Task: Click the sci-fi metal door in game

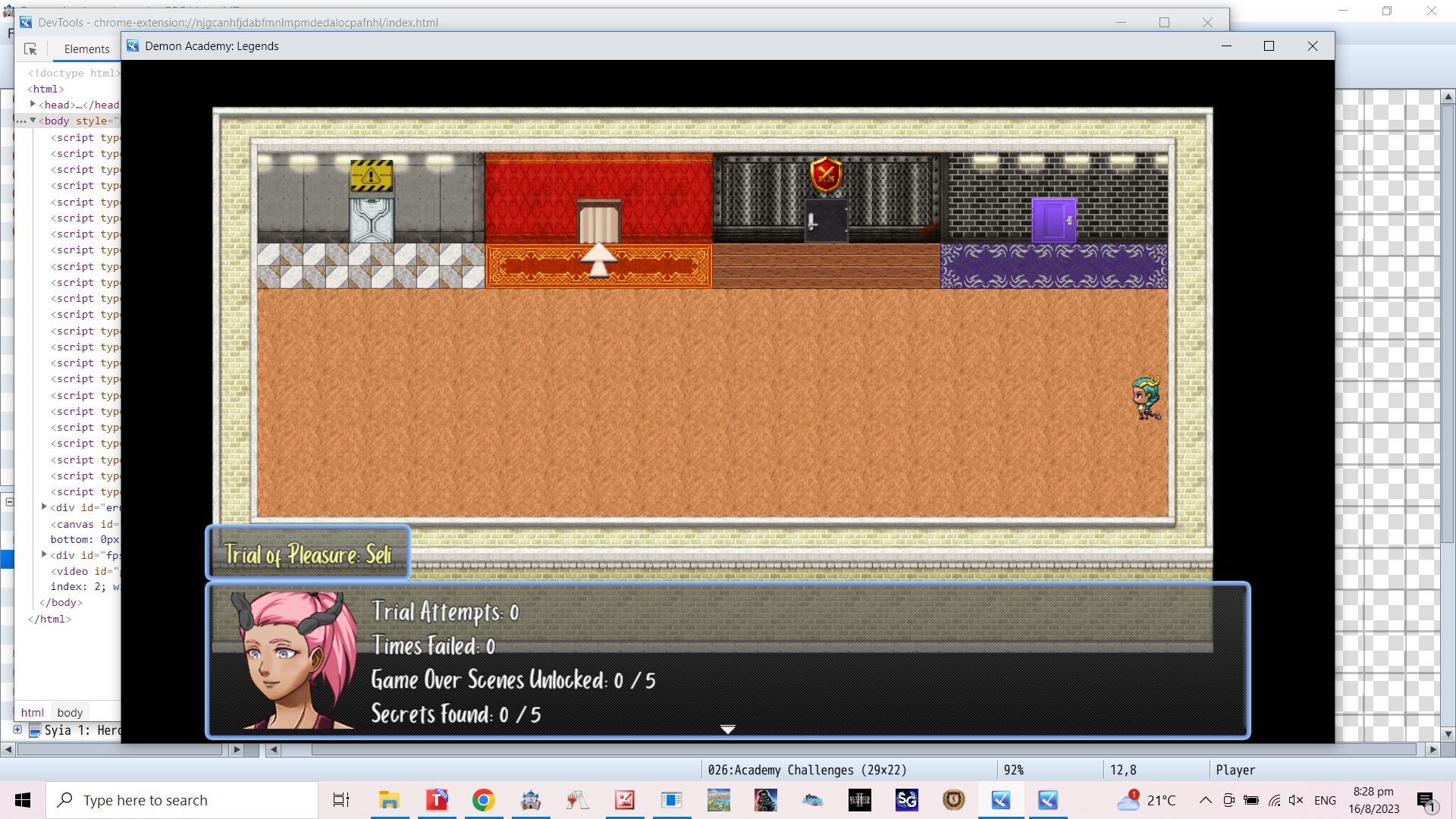Action: [x=372, y=221]
